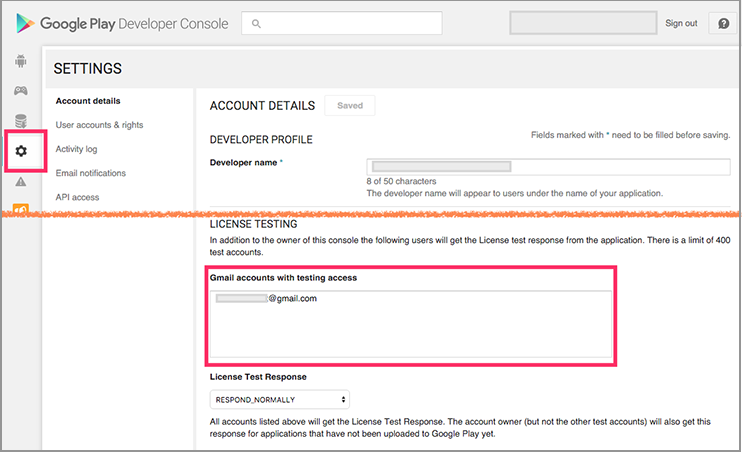Open Email notifications settings
Image resolution: width=742 pixels, height=452 pixels.
click(91, 173)
